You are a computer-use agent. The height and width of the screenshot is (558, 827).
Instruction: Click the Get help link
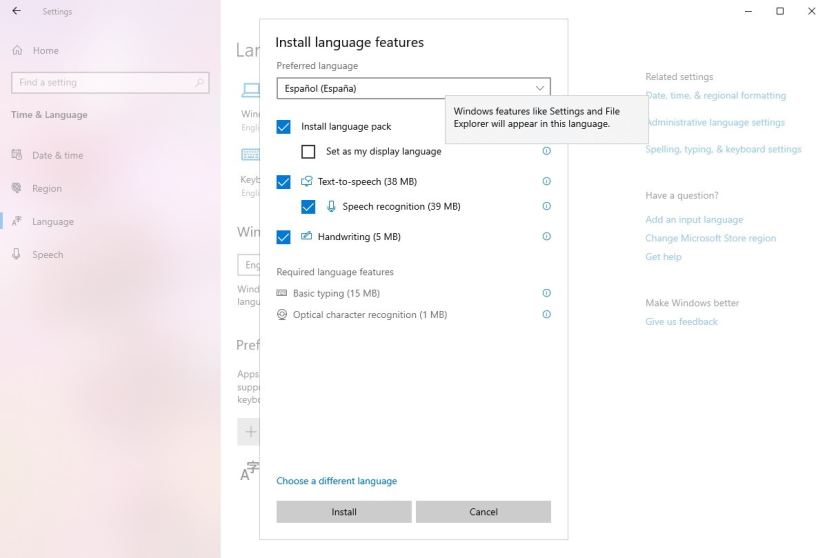(x=663, y=257)
